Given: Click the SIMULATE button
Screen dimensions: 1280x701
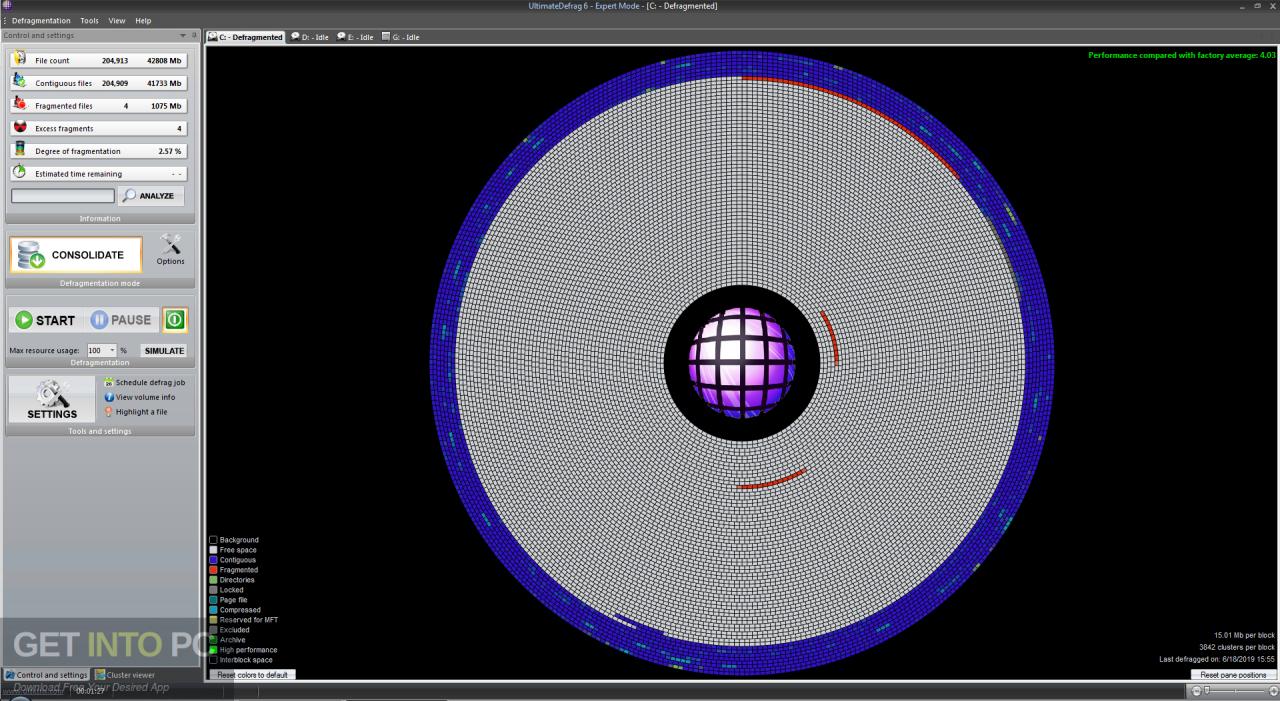Looking at the screenshot, I should (163, 351).
